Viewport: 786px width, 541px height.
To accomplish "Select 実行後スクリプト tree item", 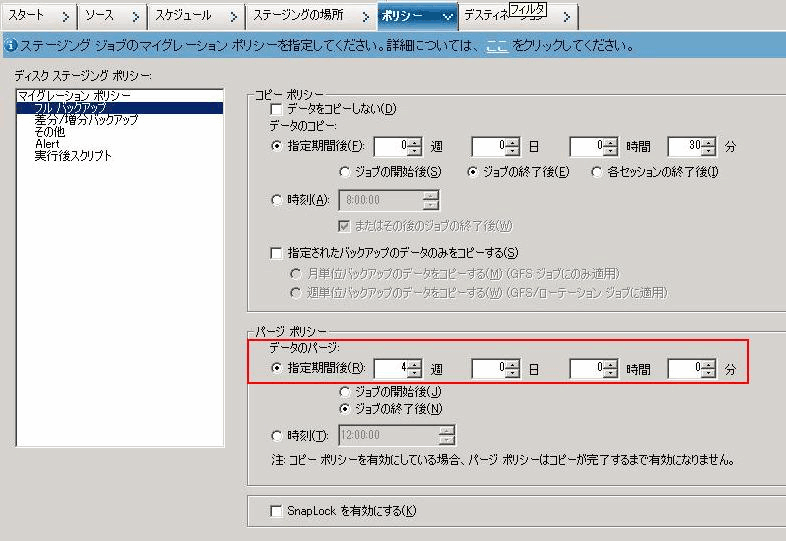I will [73, 155].
